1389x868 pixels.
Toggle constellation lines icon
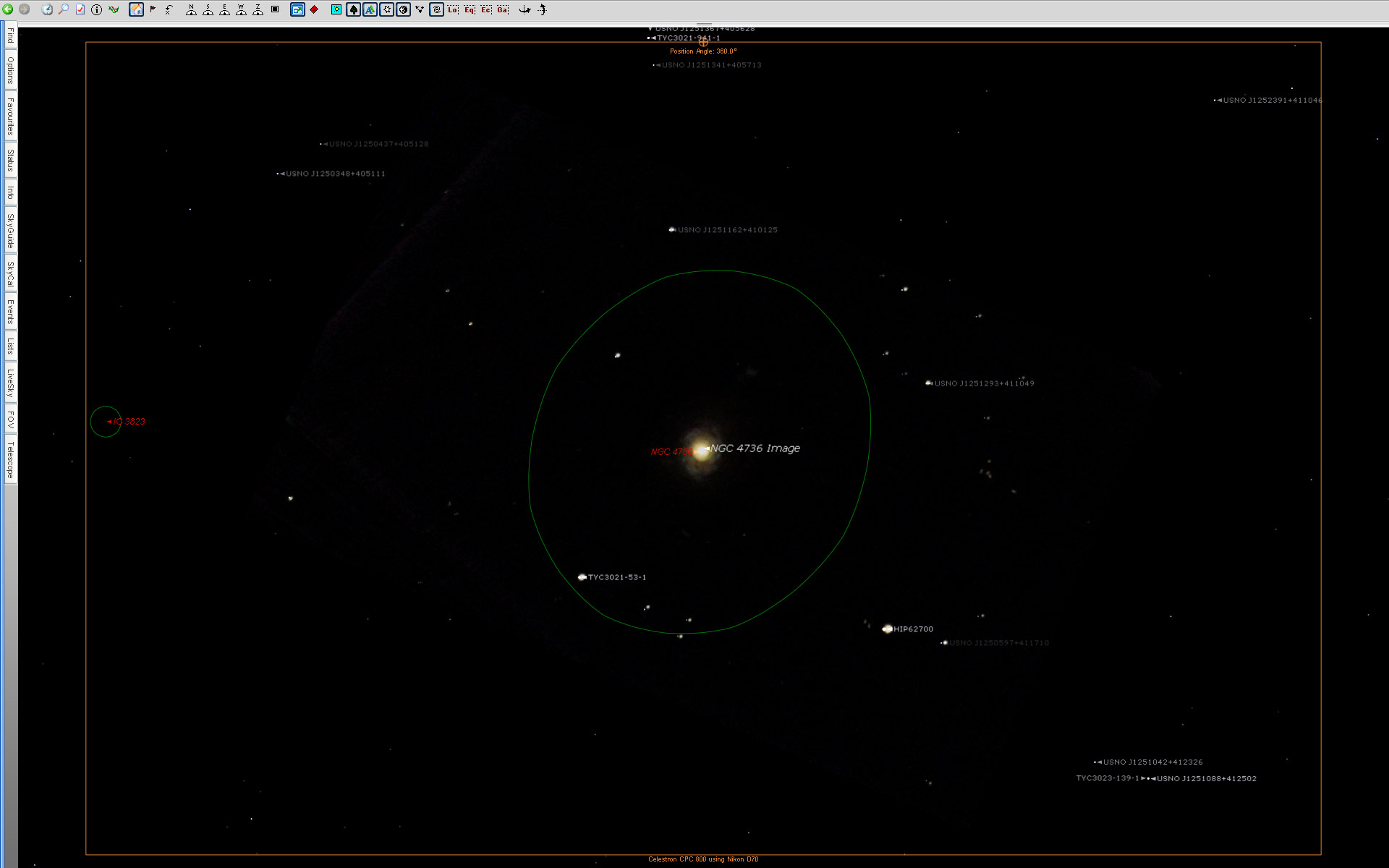(x=420, y=9)
